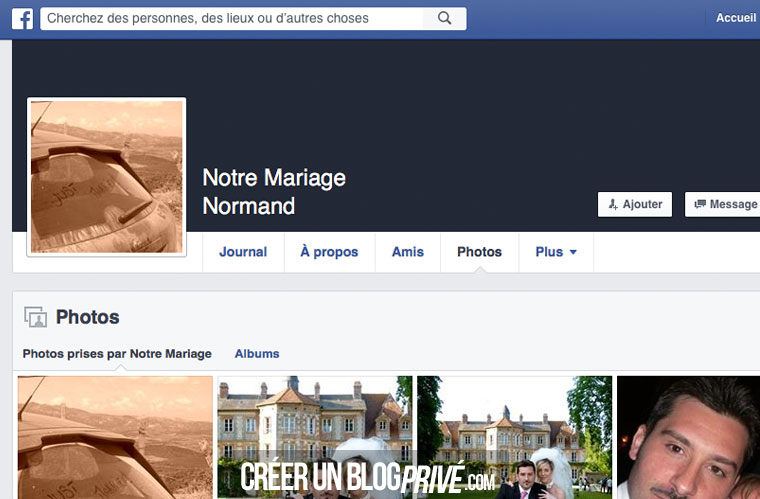Open the first sepia car photo thumbnail
760x499 pixels.
(115, 437)
